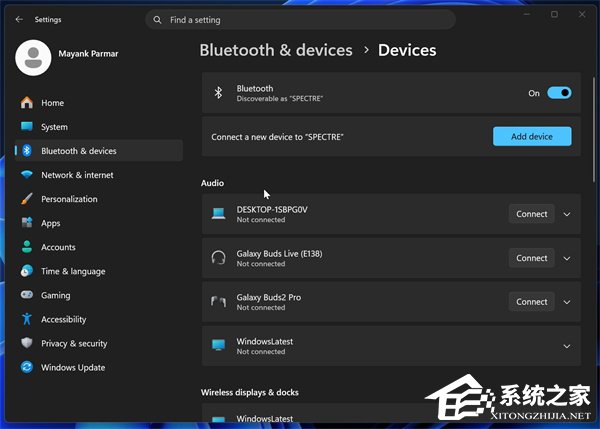Open the System settings page
600x429 pixels.
coord(98,127)
